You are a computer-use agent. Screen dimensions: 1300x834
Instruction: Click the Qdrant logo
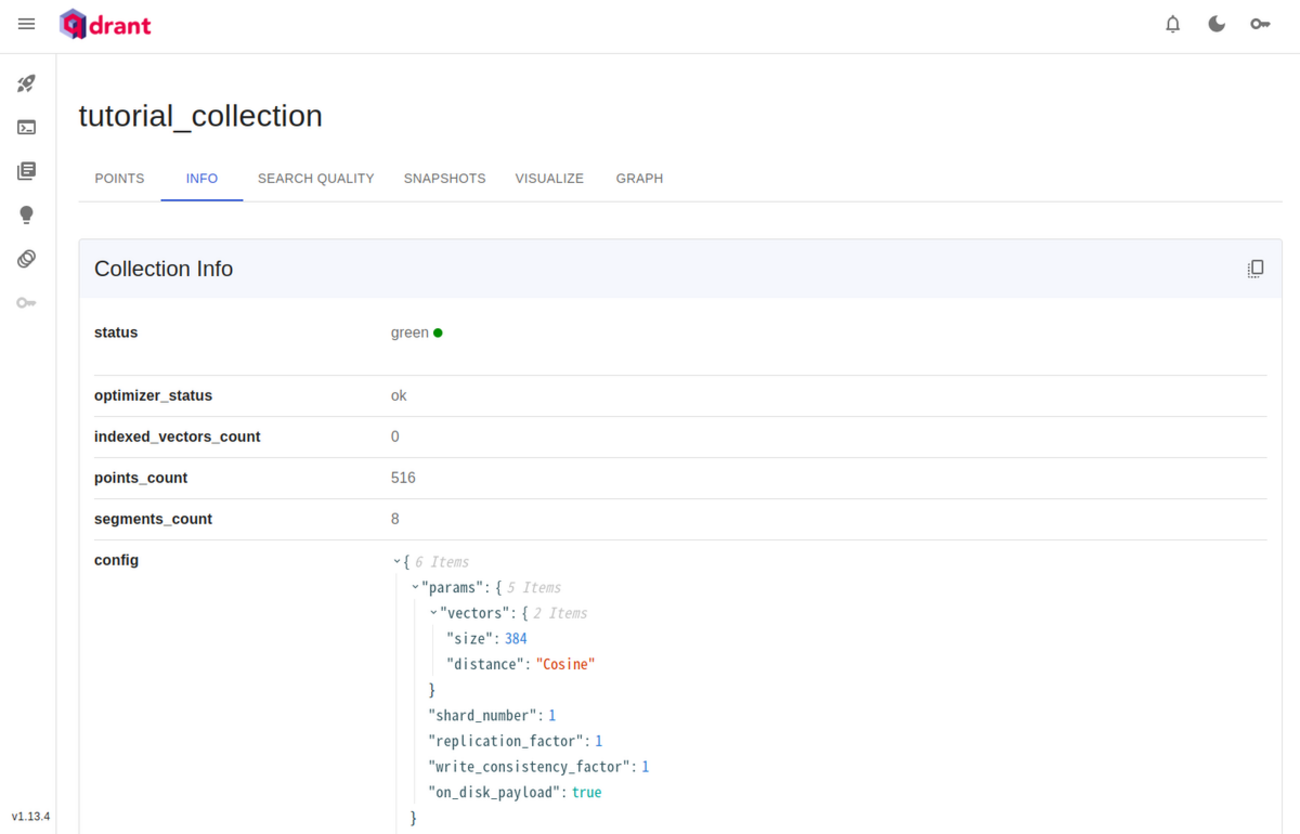click(105, 24)
